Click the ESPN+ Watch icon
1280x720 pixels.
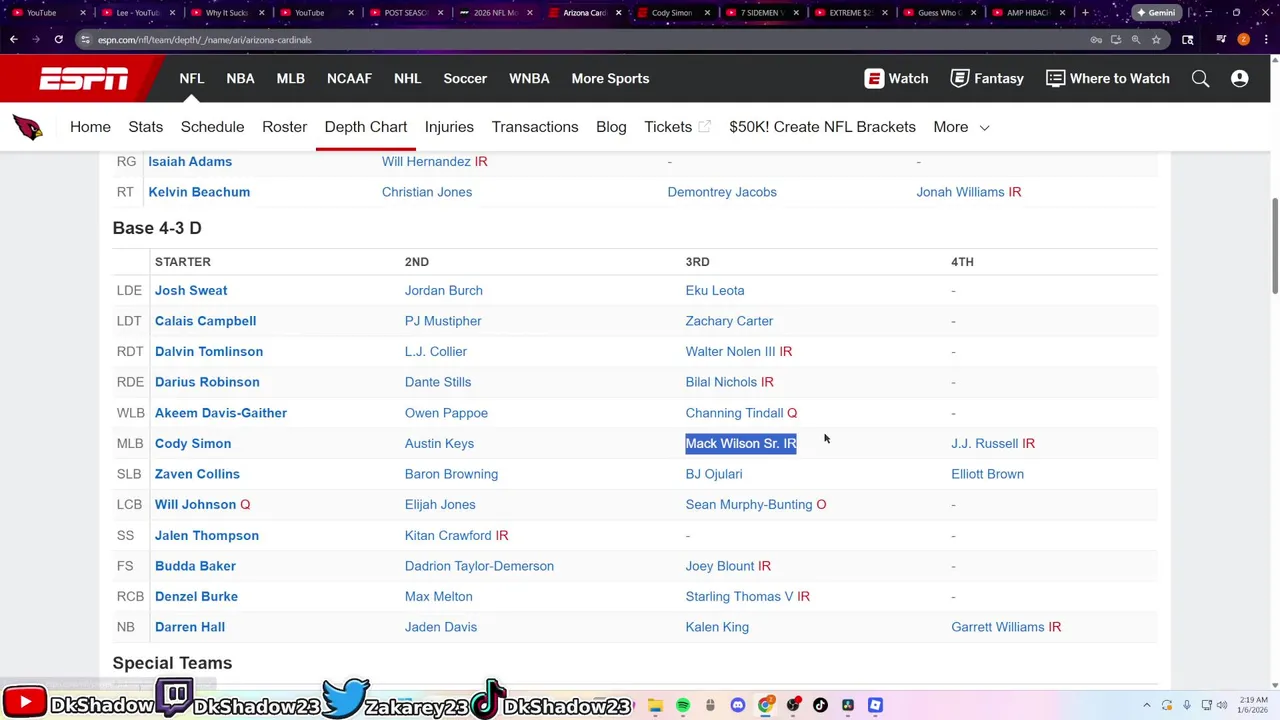tap(874, 79)
